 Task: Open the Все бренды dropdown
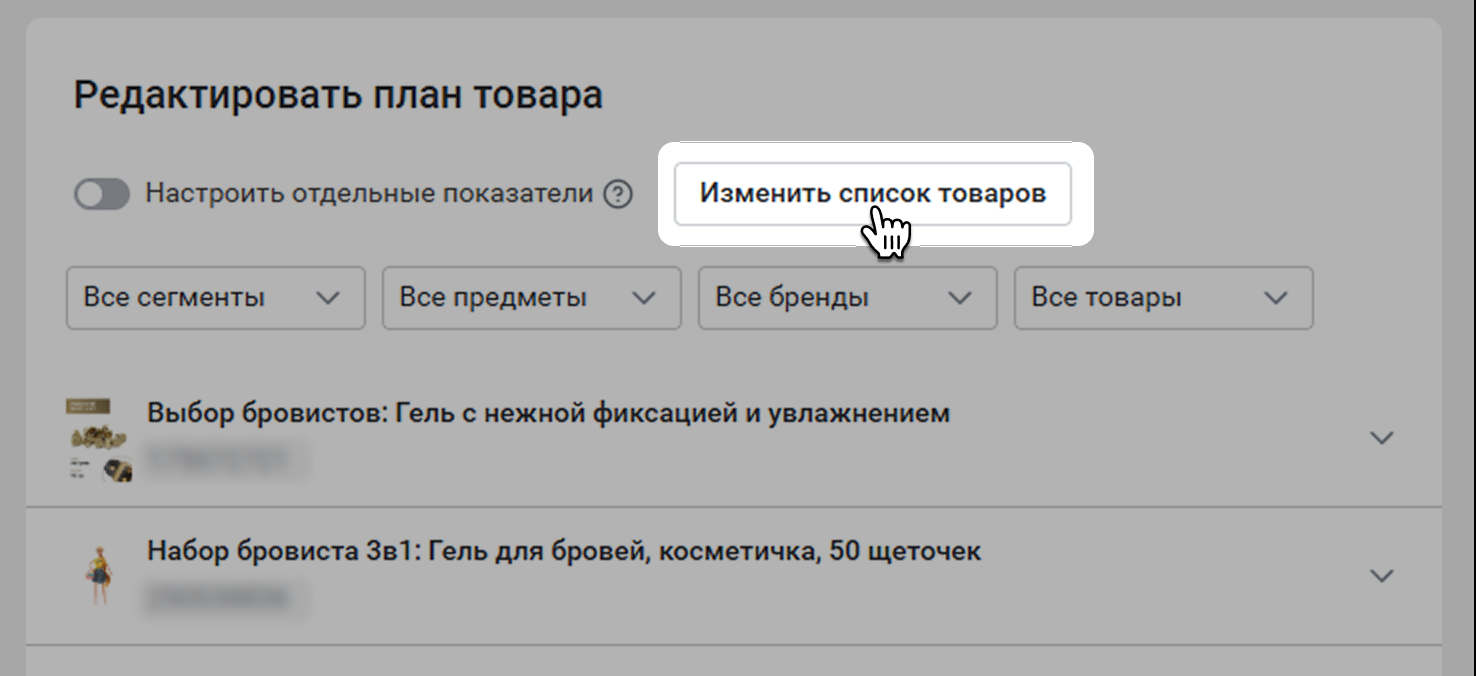pyautogui.click(x=847, y=298)
